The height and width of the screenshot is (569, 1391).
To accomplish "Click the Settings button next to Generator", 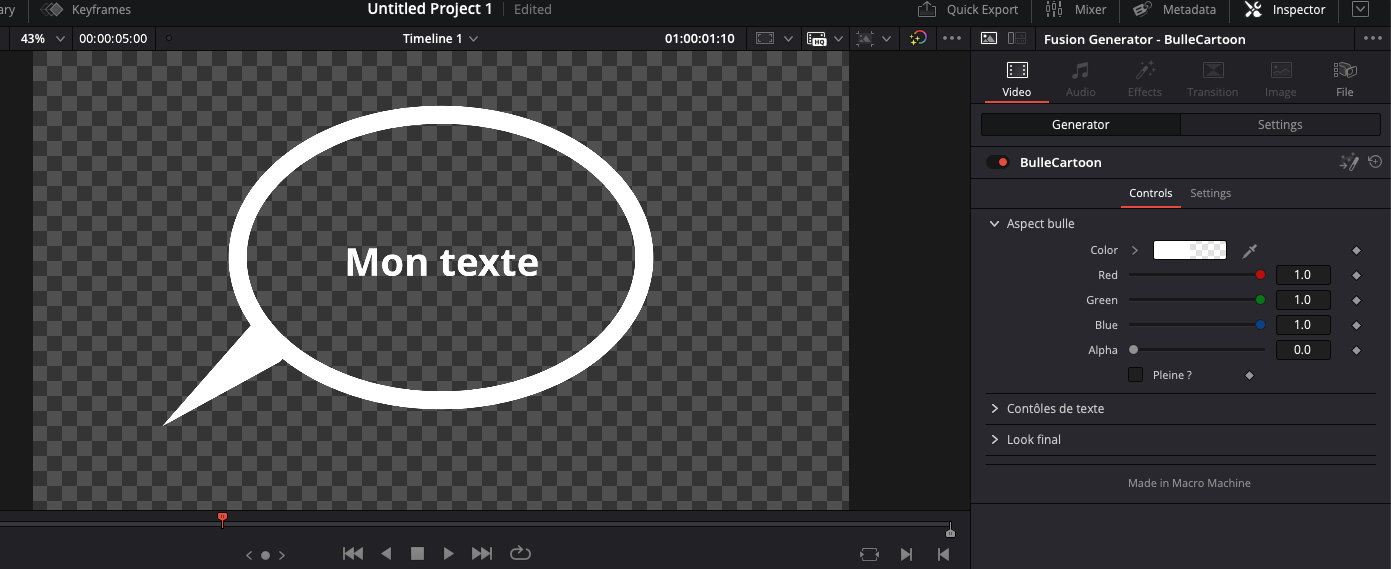I will (x=1279, y=125).
